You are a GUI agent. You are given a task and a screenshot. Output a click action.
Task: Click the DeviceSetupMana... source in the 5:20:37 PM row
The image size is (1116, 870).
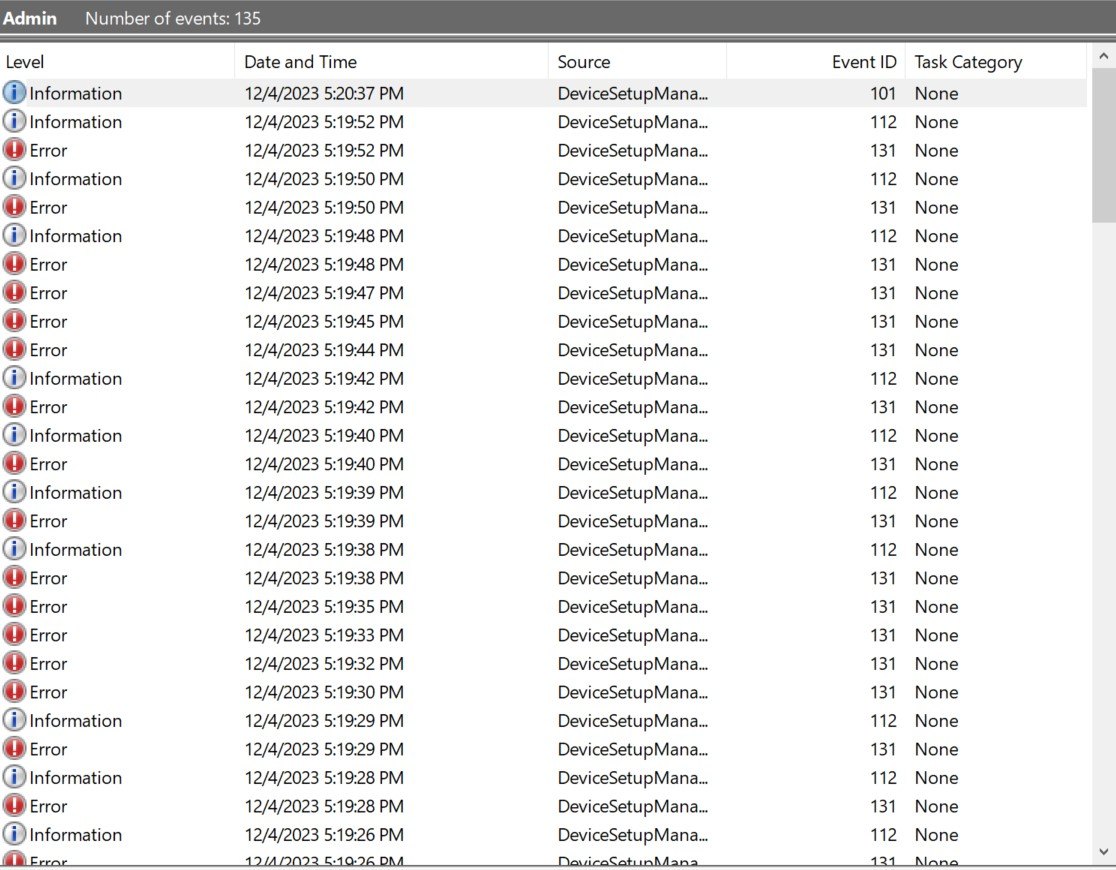tap(633, 93)
